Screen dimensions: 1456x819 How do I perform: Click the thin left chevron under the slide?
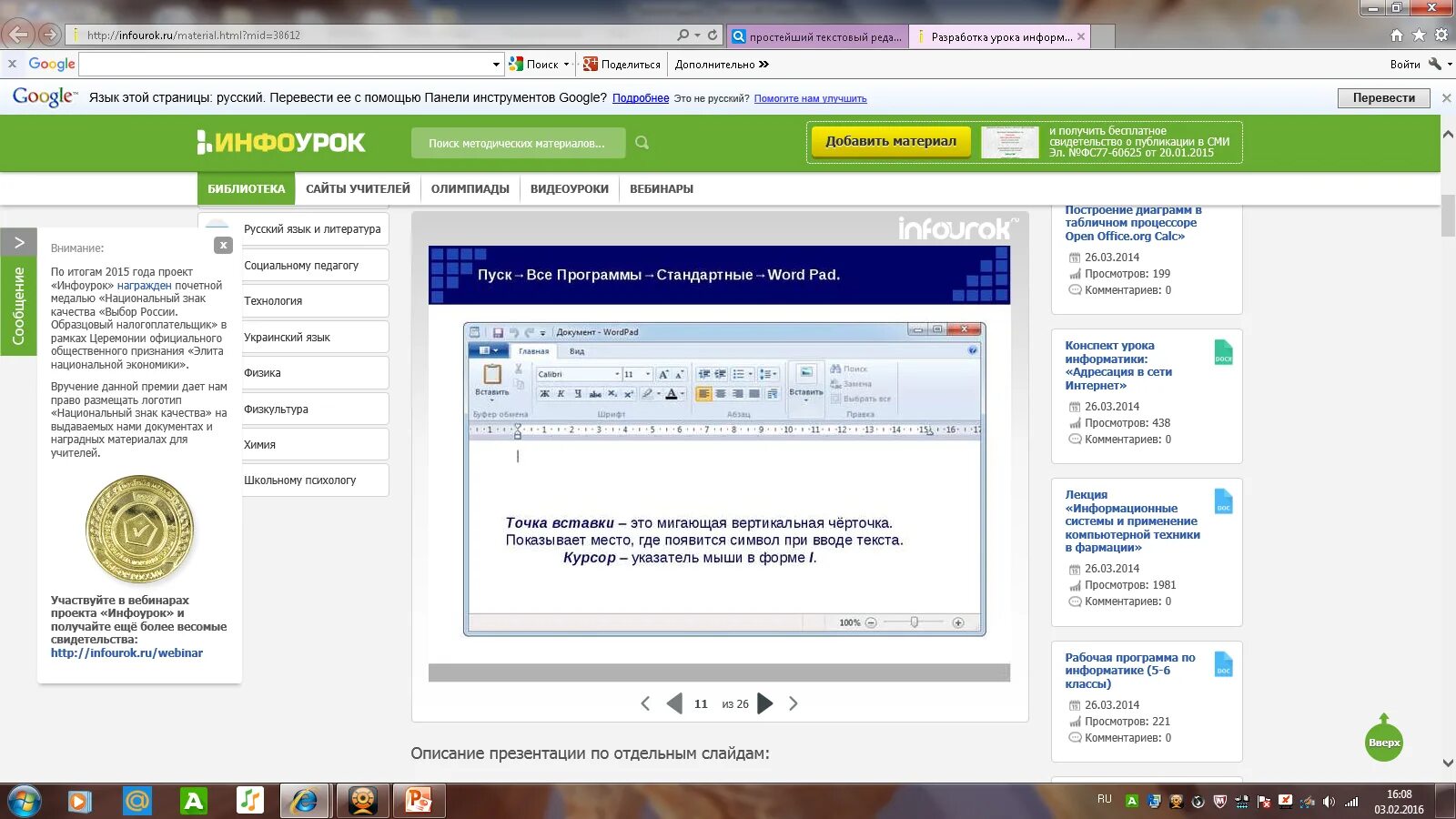click(645, 703)
